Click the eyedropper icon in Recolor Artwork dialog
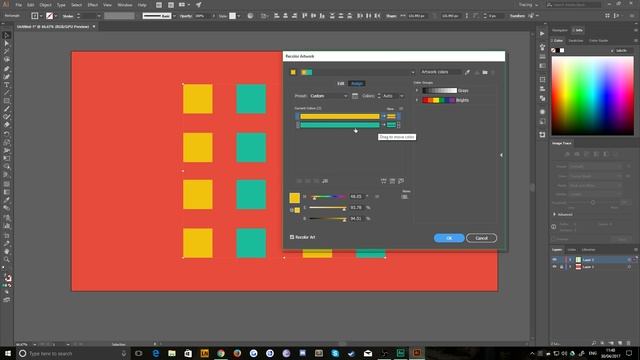This screenshot has width=640, height=360. pyautogui.click(x=467, y=72)
